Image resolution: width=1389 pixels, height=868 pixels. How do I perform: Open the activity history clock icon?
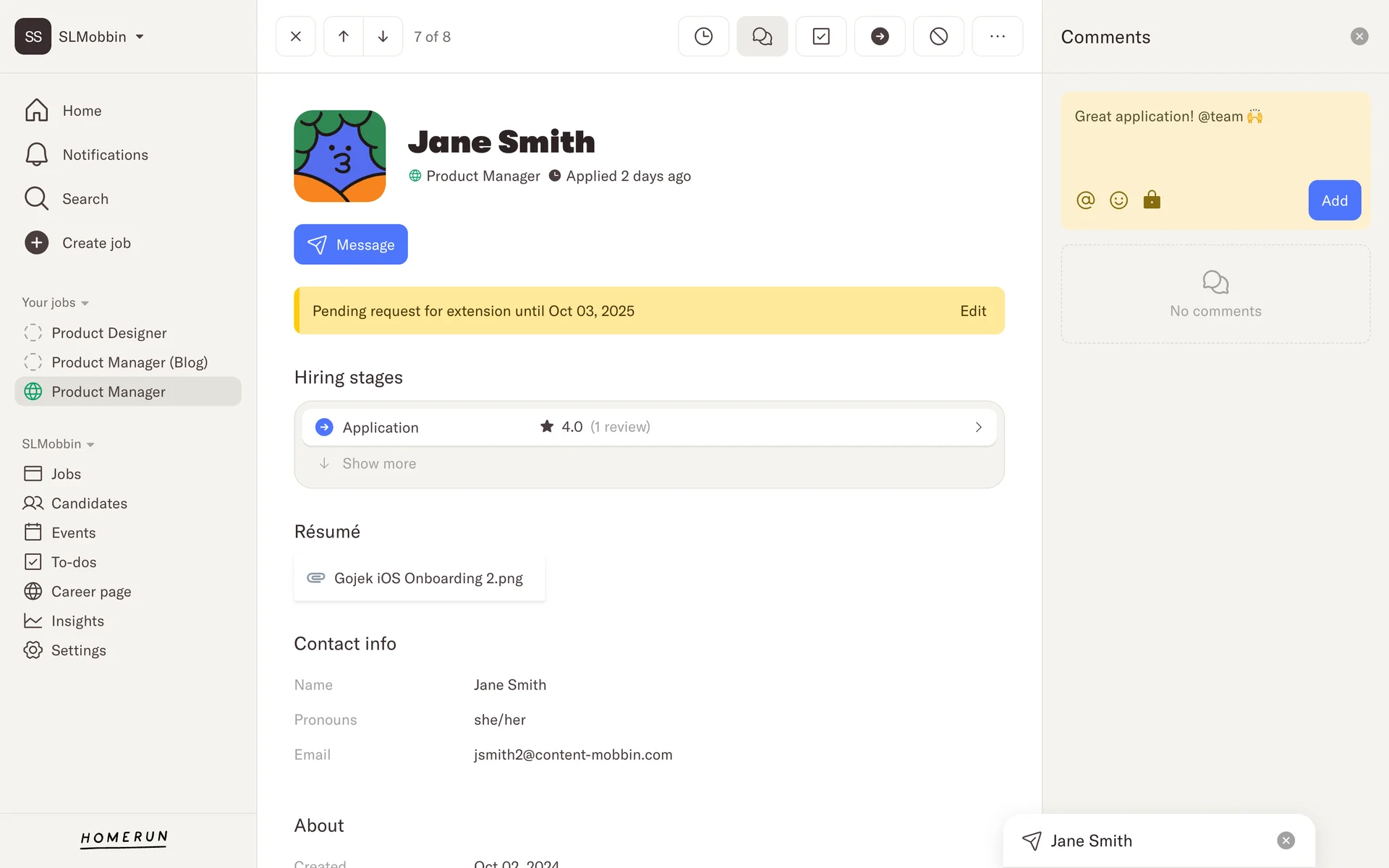pos(703,36)
